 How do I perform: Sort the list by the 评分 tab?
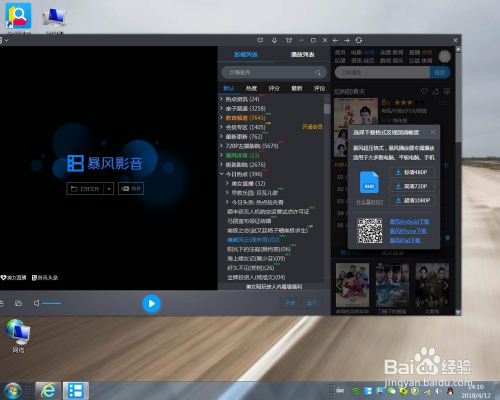274,88
